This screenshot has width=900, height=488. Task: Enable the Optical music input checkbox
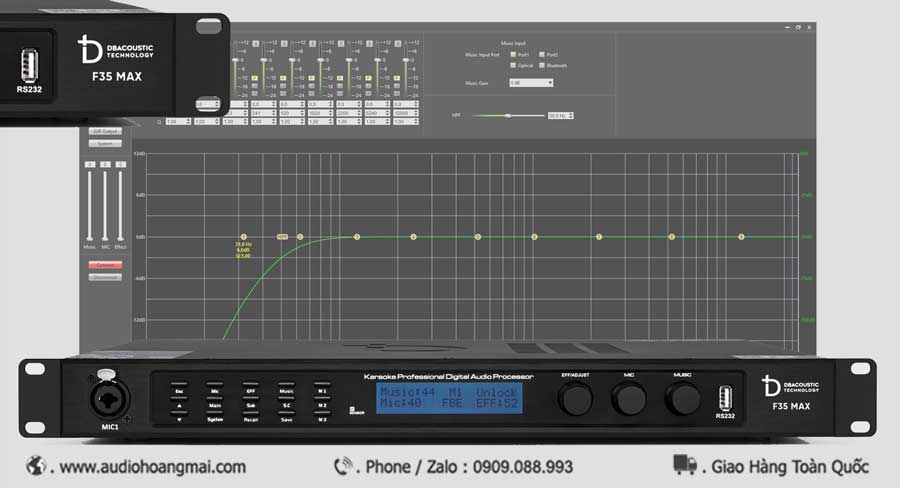click(x=513, y=65)
